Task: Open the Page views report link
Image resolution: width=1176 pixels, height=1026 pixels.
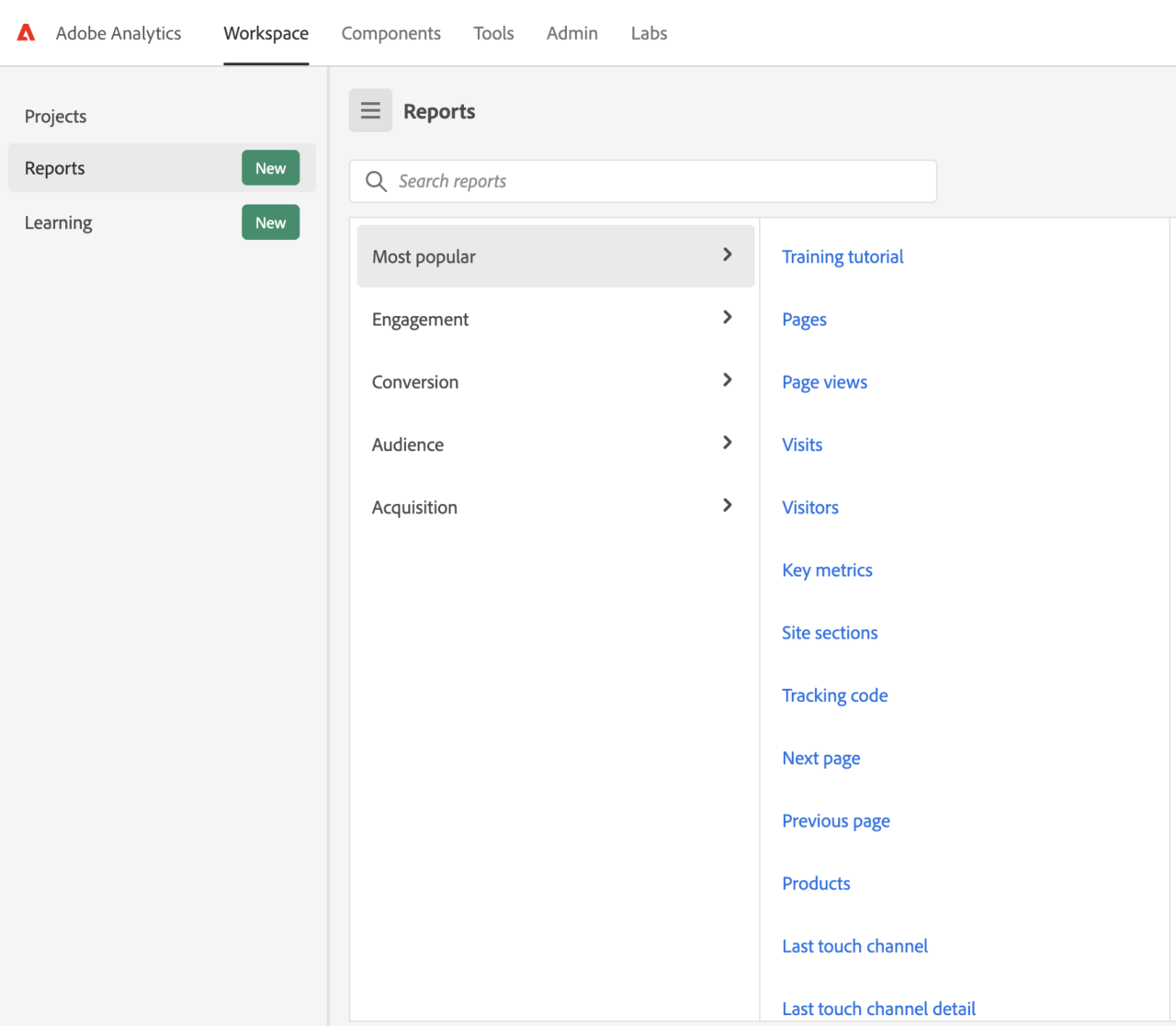Action: (824, 382)
